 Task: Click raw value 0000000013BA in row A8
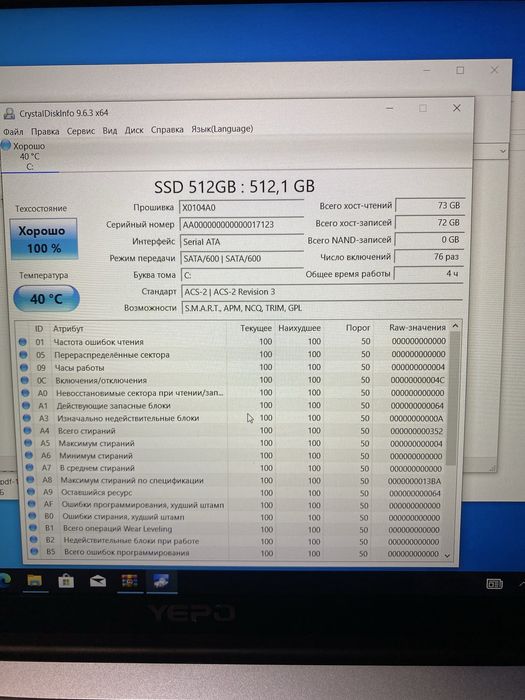tap(414, 481)
